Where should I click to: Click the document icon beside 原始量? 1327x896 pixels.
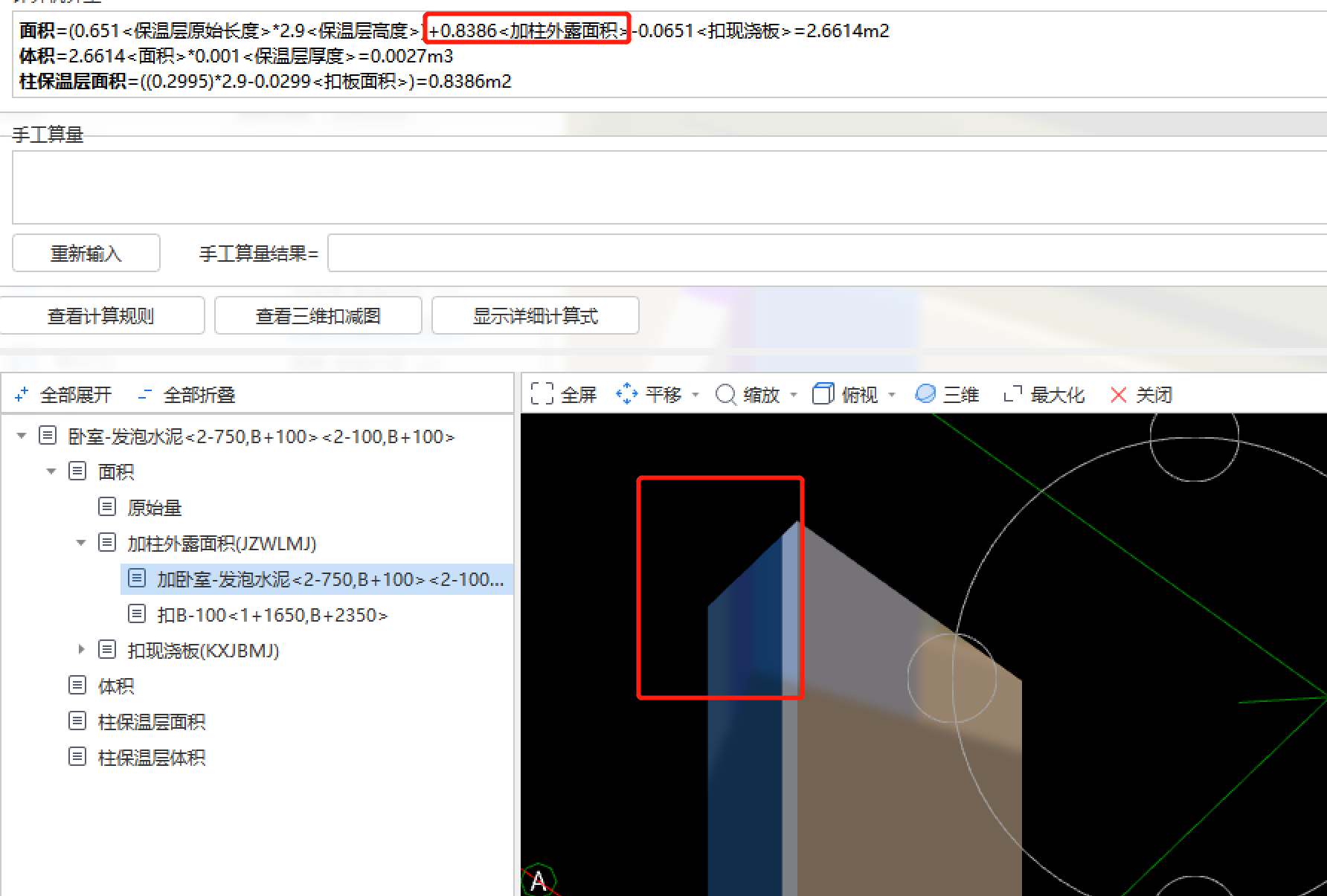click(107, 507)
